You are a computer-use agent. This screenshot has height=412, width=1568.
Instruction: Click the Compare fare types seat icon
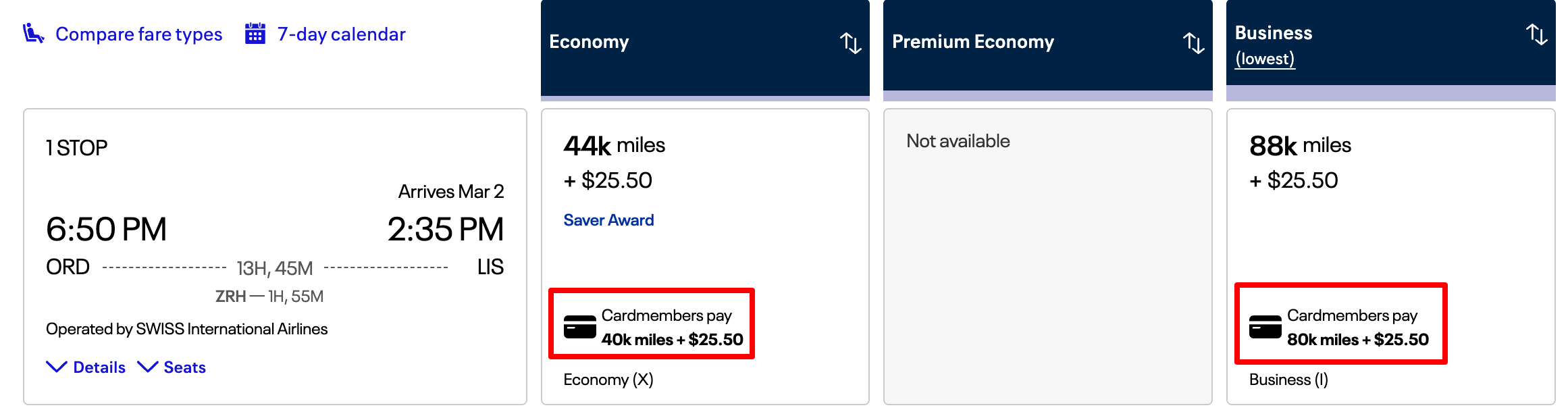[32, 32]
